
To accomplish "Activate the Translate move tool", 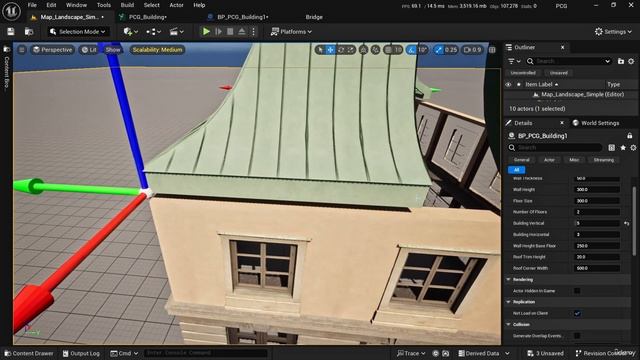I will coord(330,50).
